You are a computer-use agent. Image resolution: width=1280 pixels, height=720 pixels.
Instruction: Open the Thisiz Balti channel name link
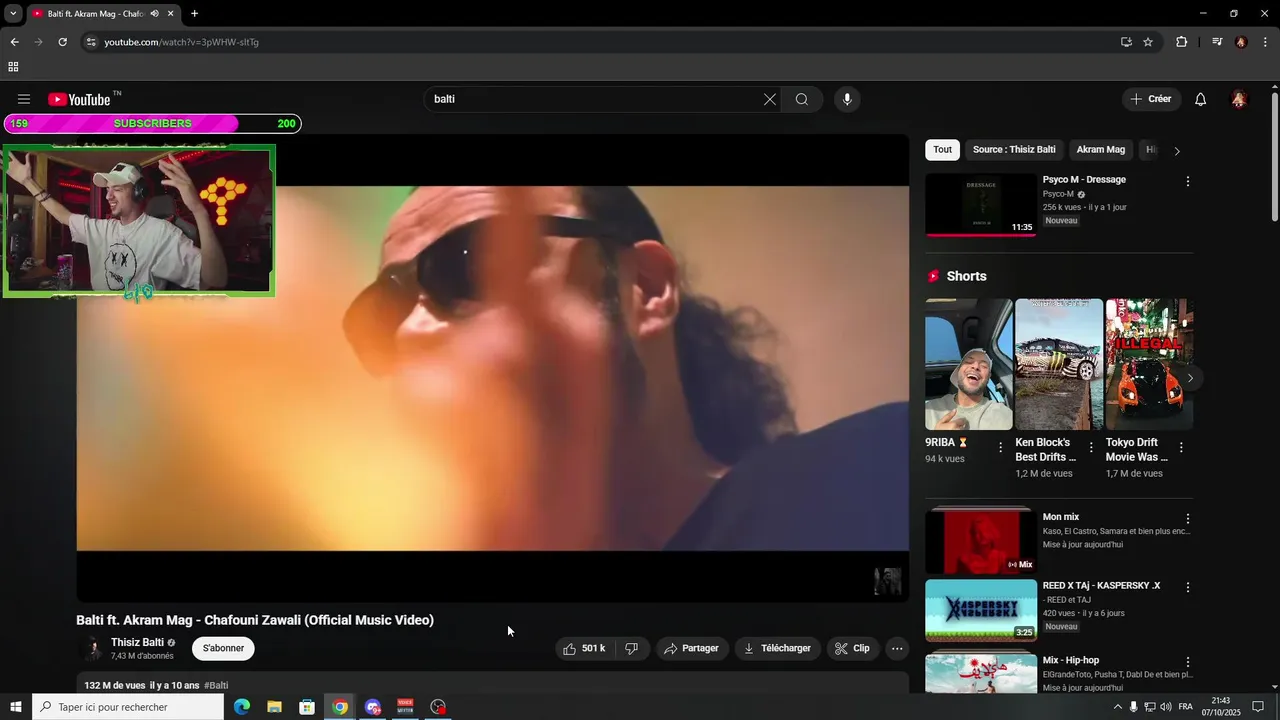pos(137,642)
